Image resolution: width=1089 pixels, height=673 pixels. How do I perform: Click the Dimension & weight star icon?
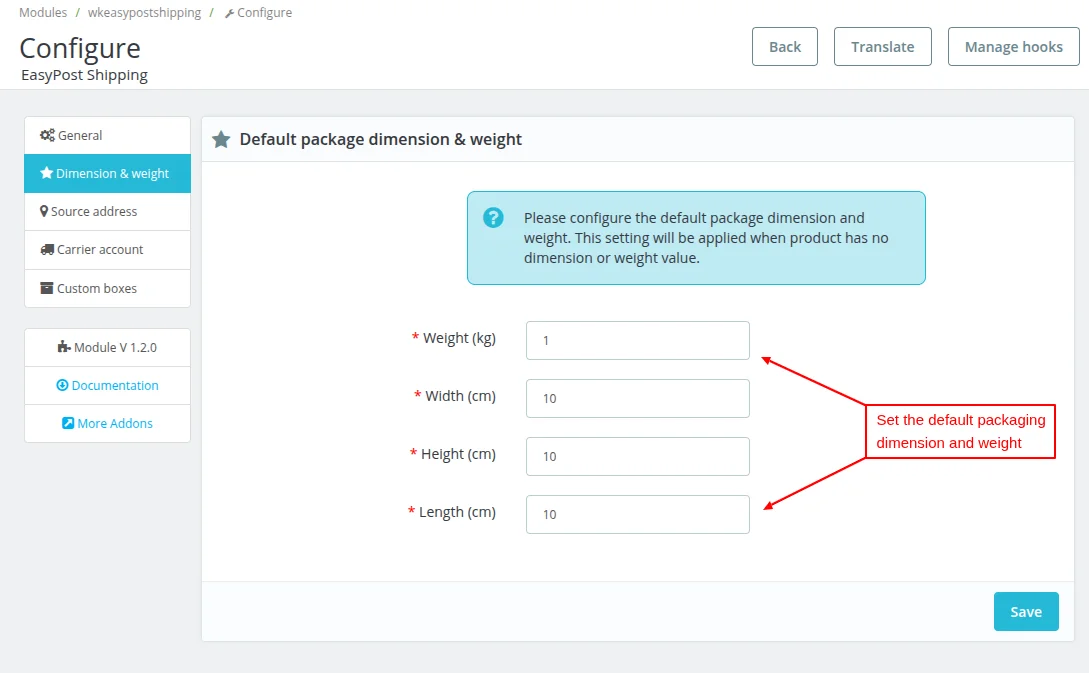pyautogui.click(x=46, y=173)
